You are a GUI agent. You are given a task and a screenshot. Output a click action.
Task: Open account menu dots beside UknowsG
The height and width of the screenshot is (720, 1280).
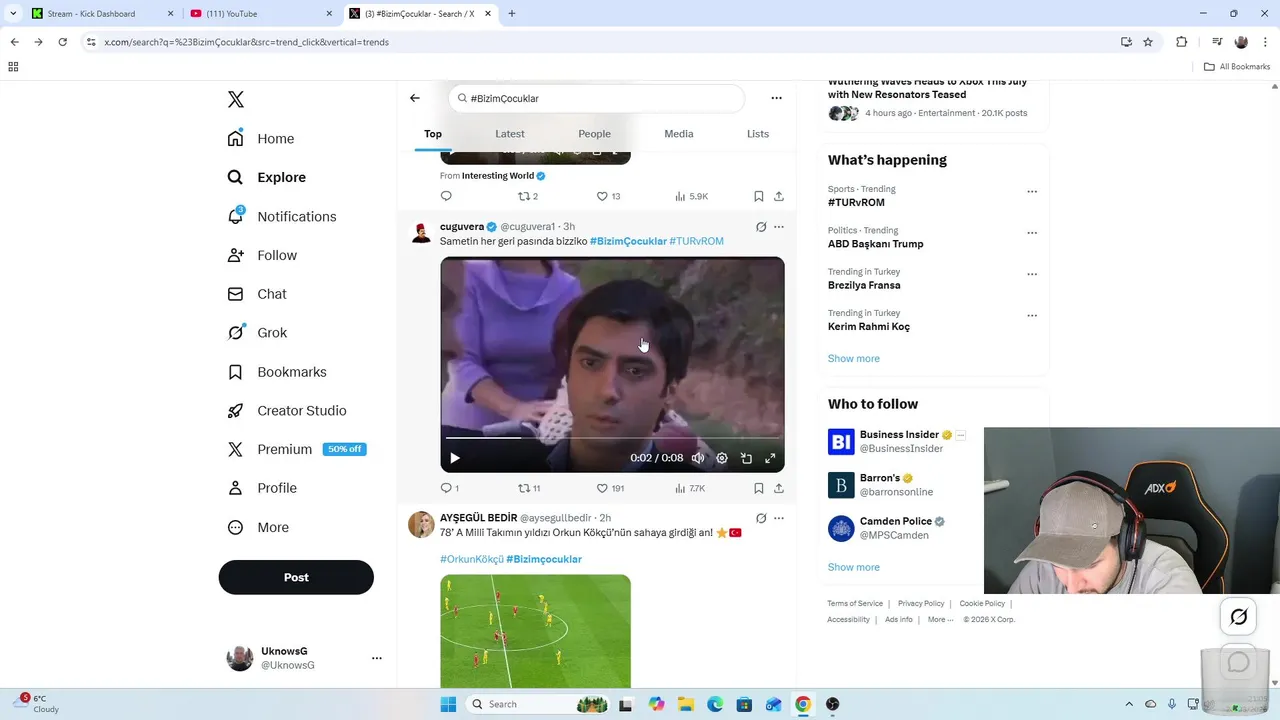pos(377,658)
